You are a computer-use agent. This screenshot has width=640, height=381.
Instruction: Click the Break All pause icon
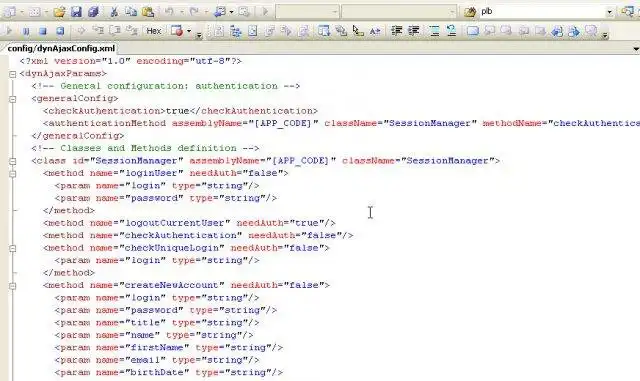[26, 31]
